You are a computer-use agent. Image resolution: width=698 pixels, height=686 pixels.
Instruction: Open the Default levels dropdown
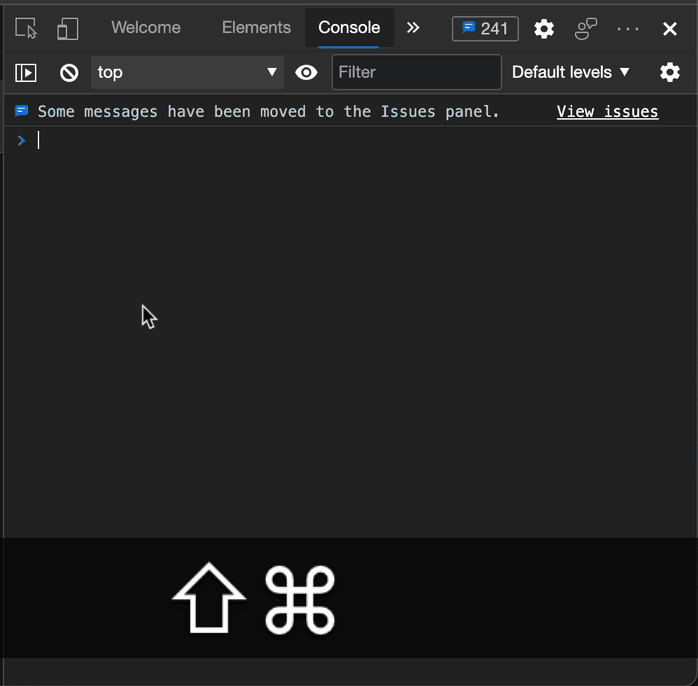click(571, 72)
